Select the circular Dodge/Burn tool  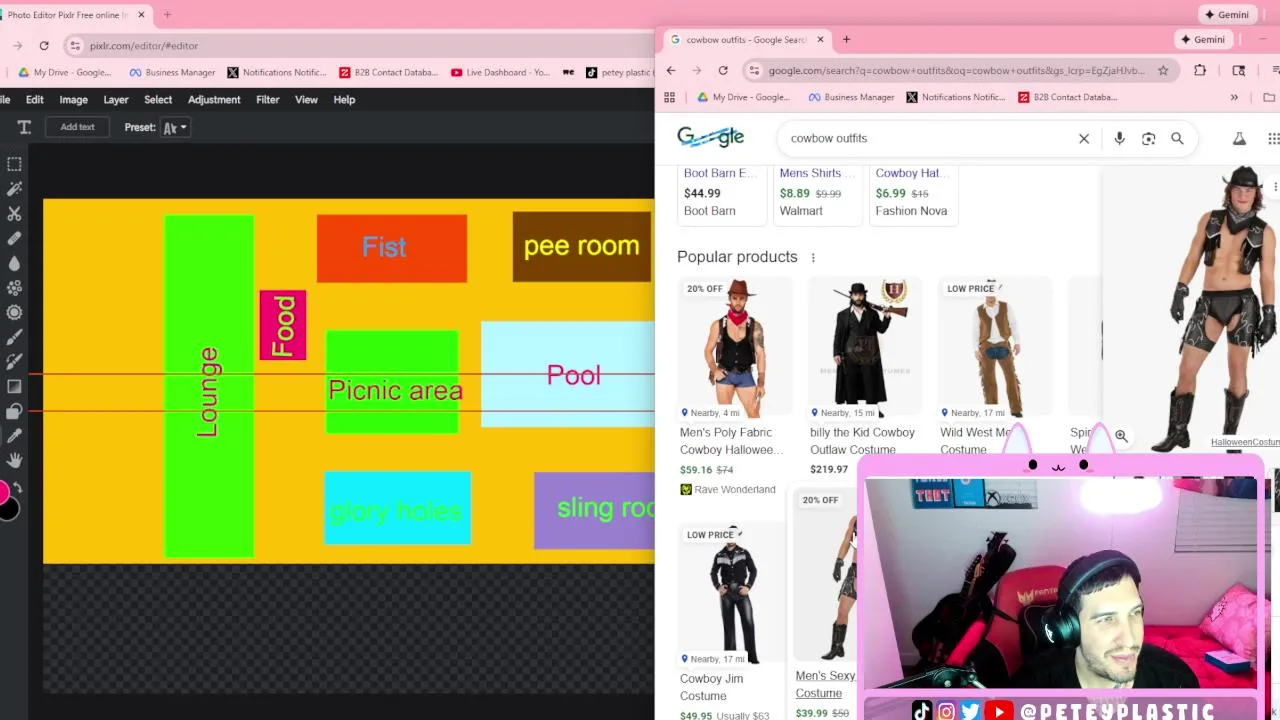coord(14,312)
